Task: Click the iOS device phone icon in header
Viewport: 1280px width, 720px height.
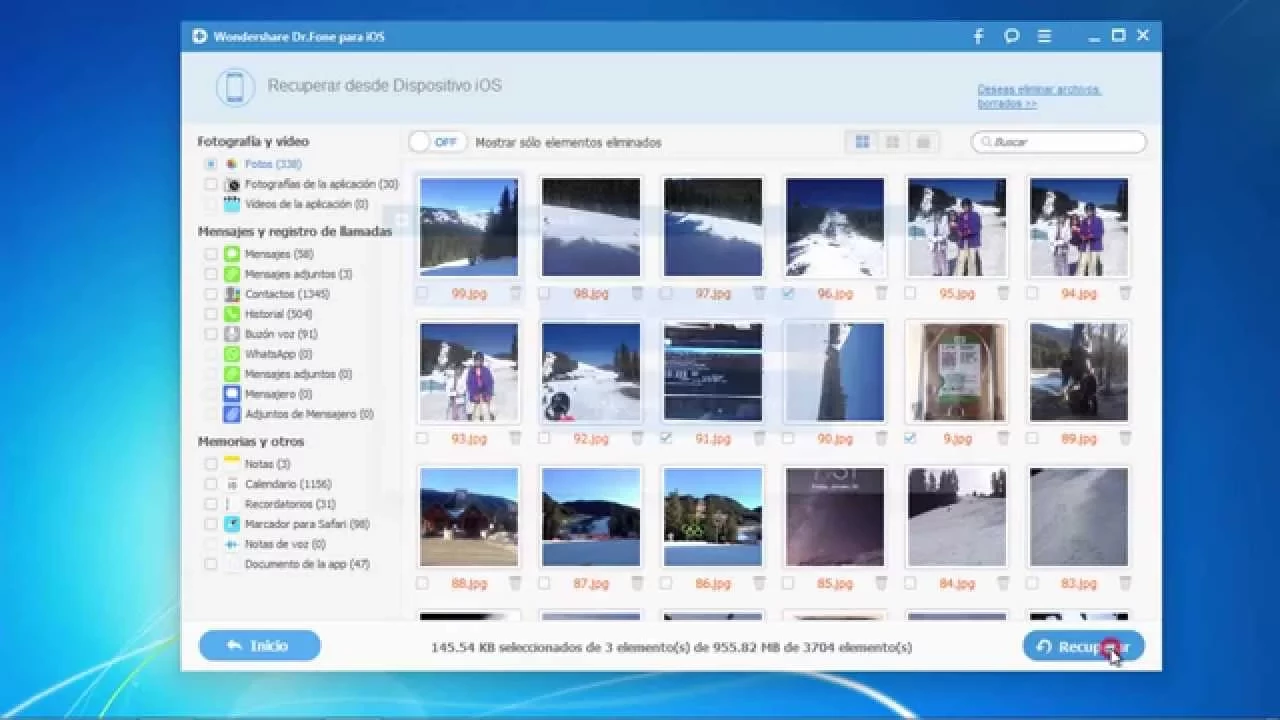Action: (235, 87)
